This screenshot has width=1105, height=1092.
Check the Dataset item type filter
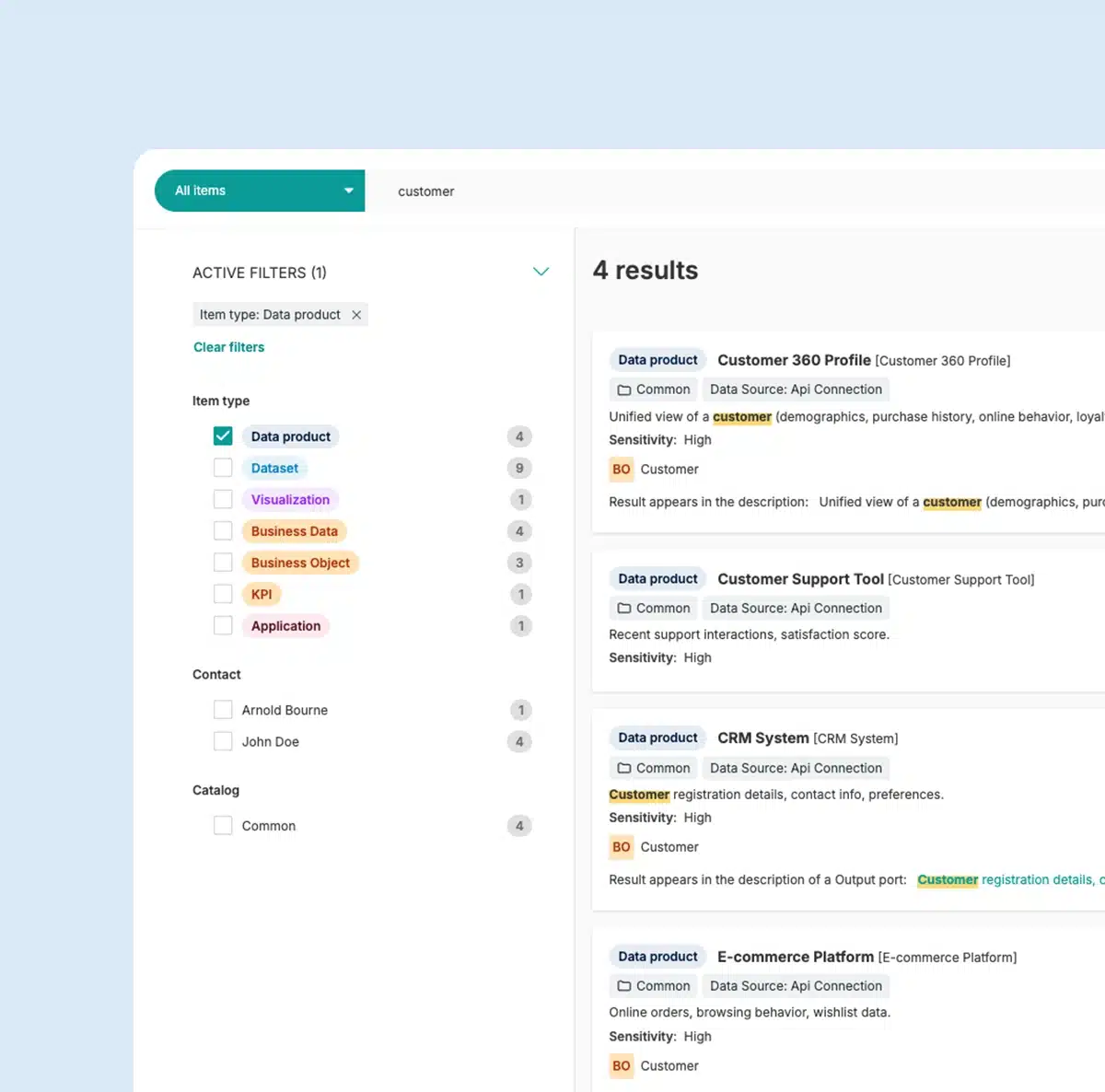(222, 468)
